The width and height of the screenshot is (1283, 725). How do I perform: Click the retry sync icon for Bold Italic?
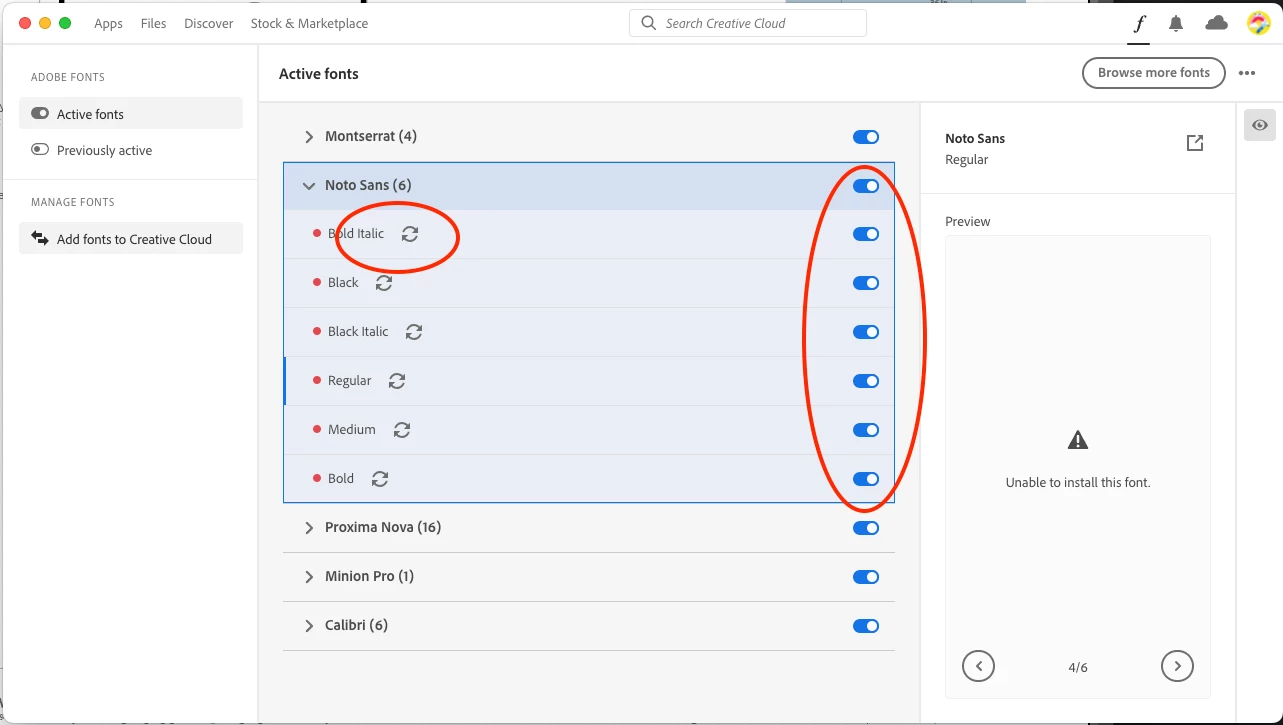(410, 234)
